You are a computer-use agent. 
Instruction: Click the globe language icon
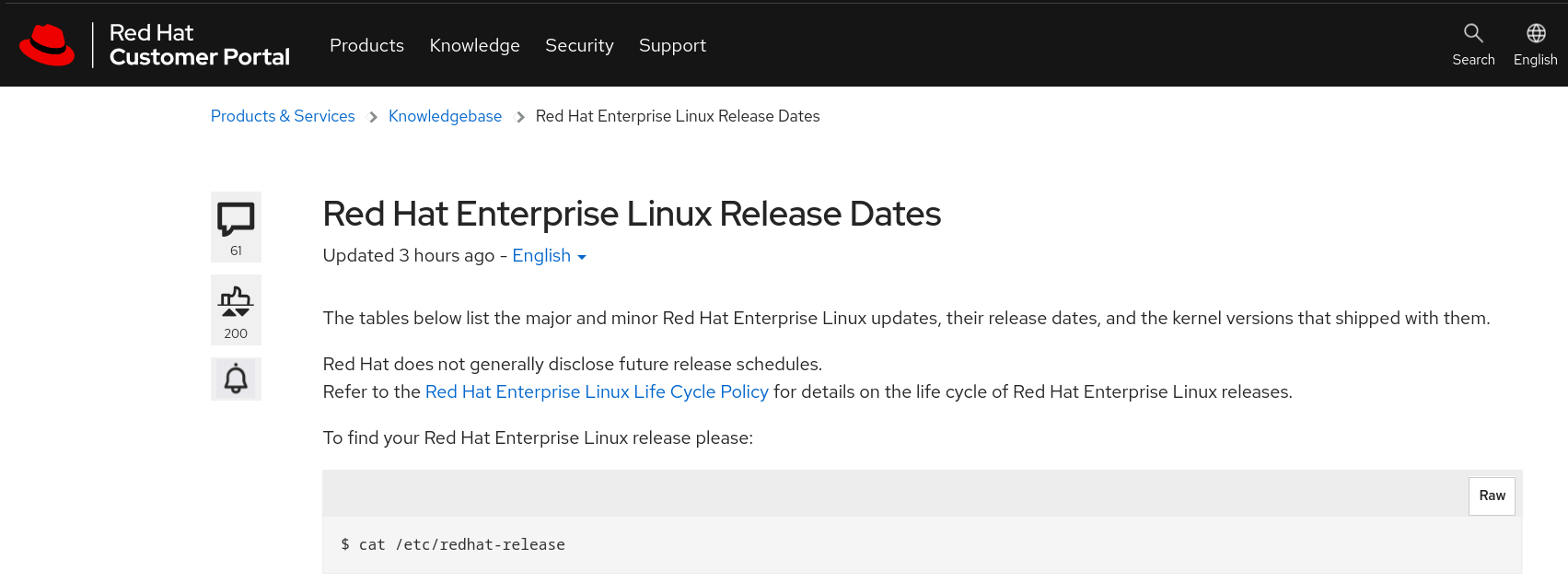[x=1536, y=34]
